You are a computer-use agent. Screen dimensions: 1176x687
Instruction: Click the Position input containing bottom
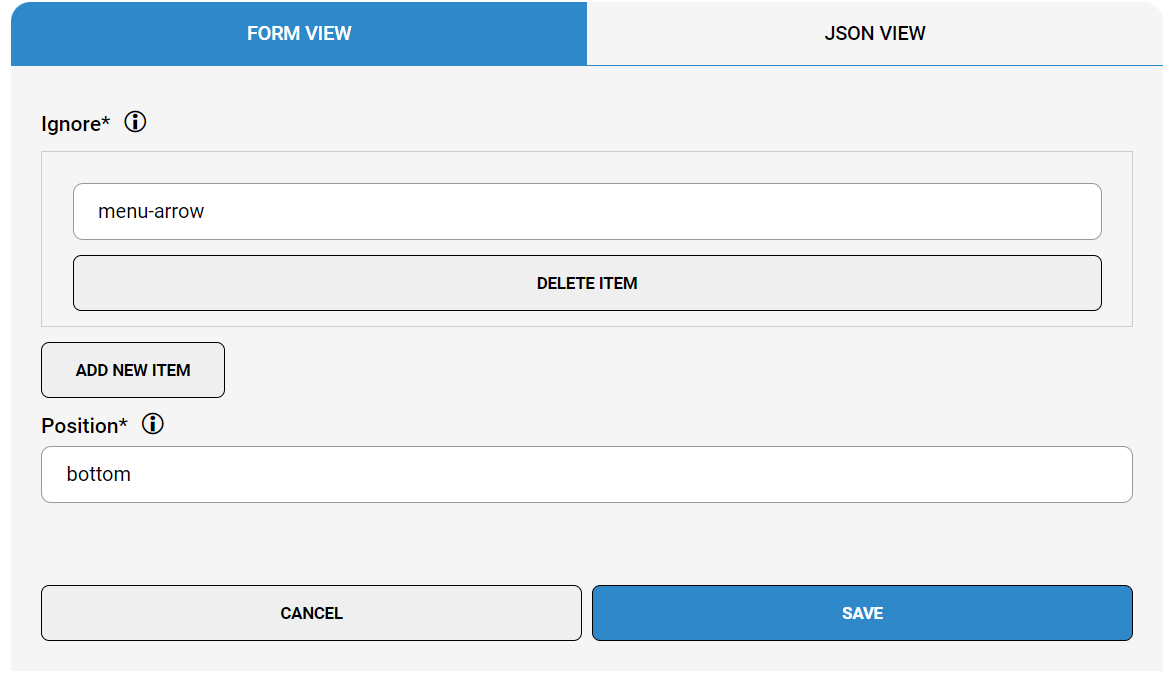pos(586,474)
